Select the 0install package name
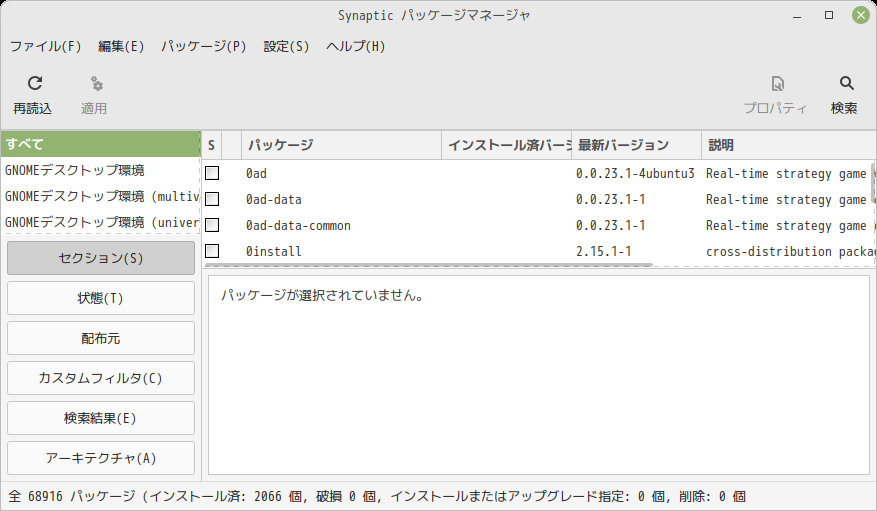This screenshot has height=511, width=877. pyautogui.click(x=274, y=251)
